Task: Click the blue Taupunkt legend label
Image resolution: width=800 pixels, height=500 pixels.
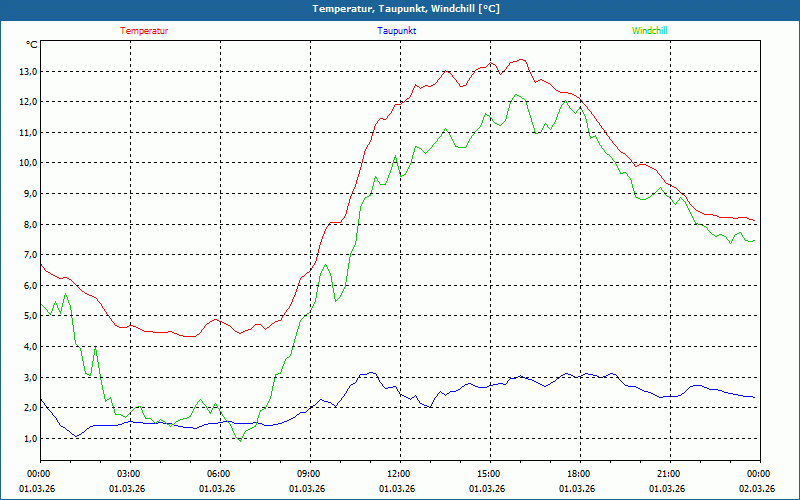Action: click(x=396, y=31)
